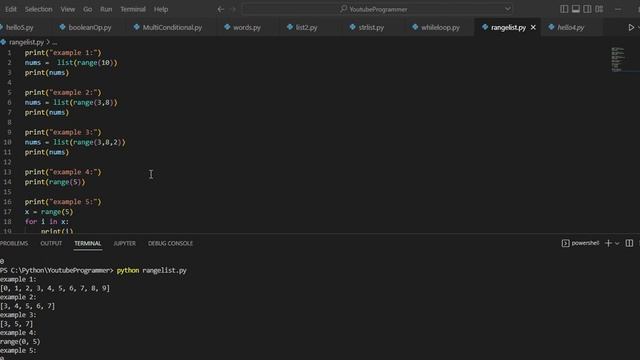640x360 pixels.
Task: Open the Selection menu
Action: (x=38, y=9)
